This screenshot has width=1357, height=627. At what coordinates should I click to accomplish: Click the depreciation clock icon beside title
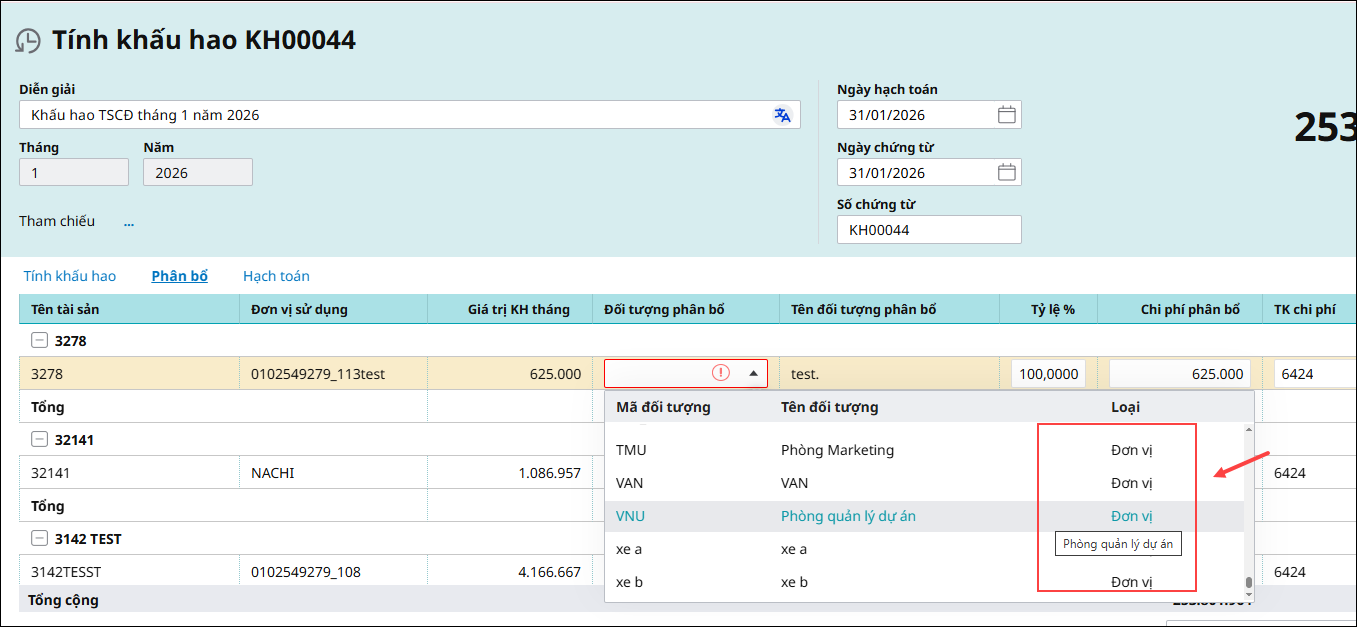tap(28, 41)
